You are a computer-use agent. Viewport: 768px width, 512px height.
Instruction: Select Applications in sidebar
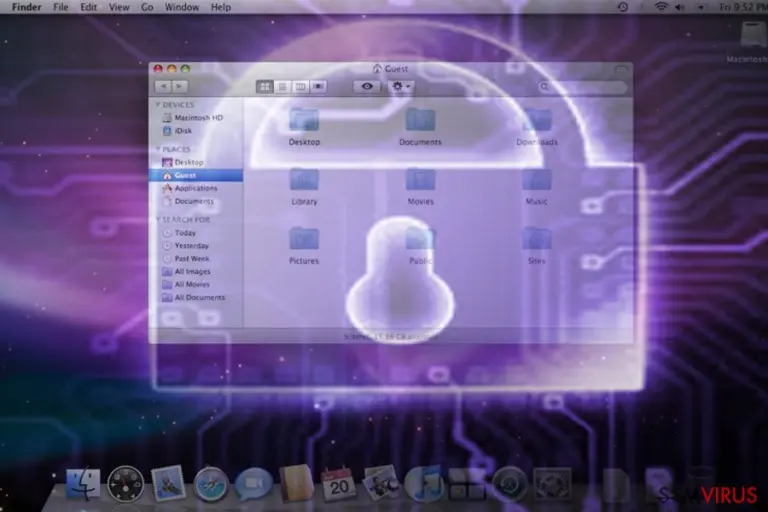coord(196,188)
